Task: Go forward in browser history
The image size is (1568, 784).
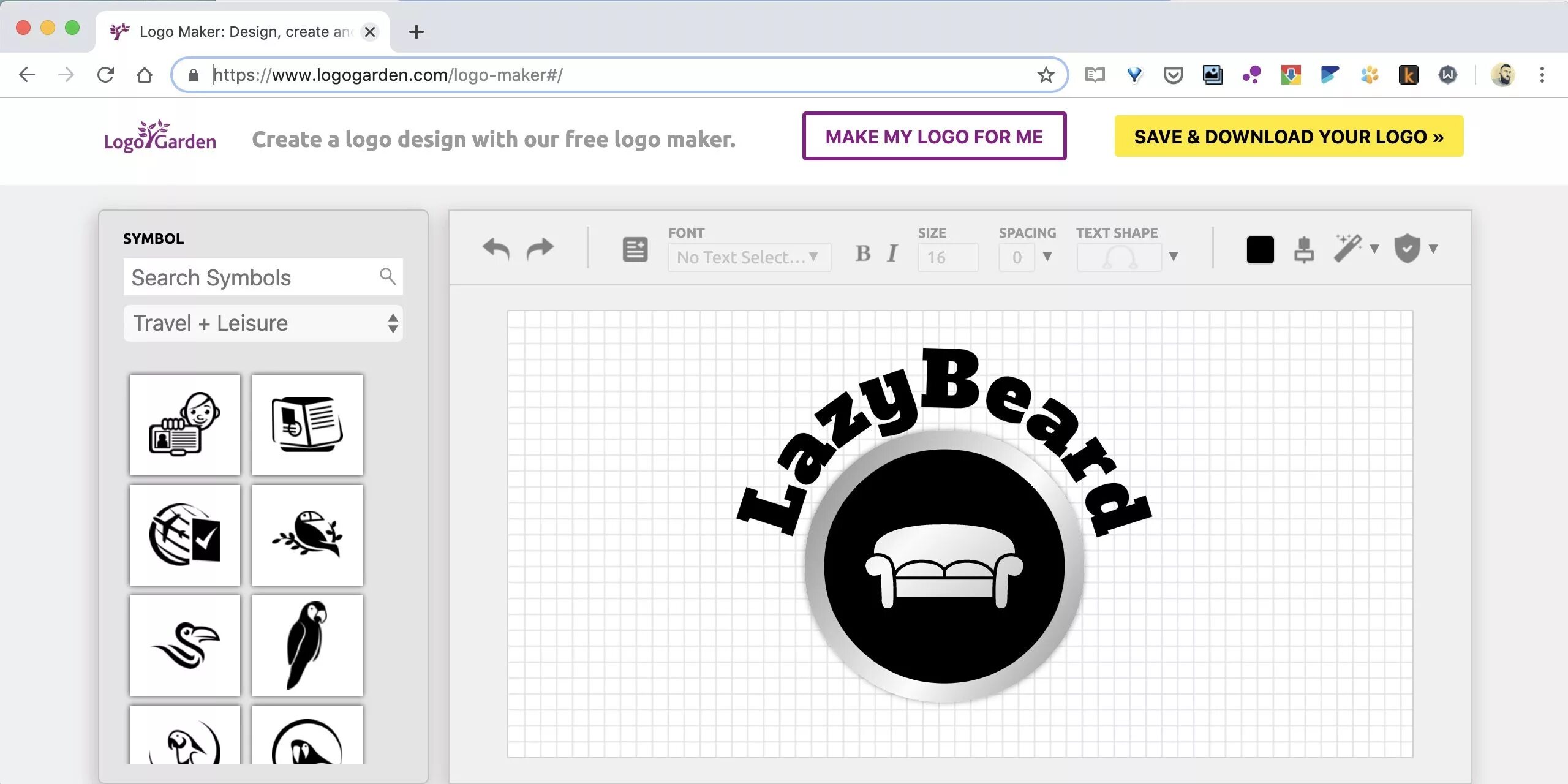Action: point(66,75)
